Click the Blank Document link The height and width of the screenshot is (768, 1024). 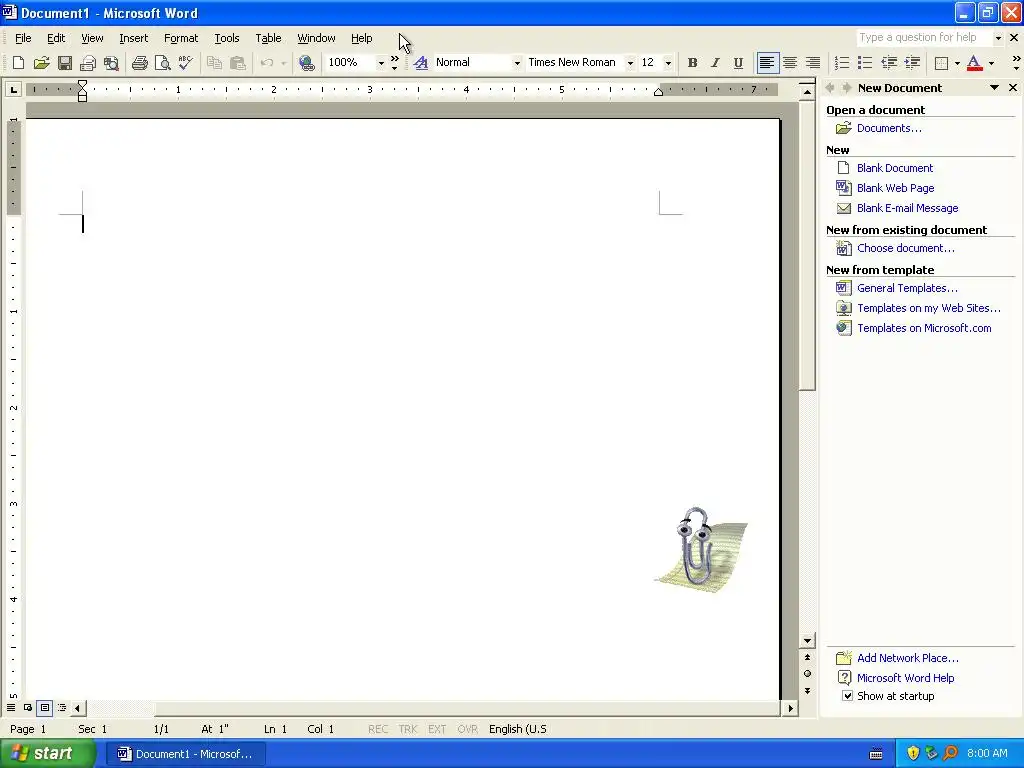(895, 168)
